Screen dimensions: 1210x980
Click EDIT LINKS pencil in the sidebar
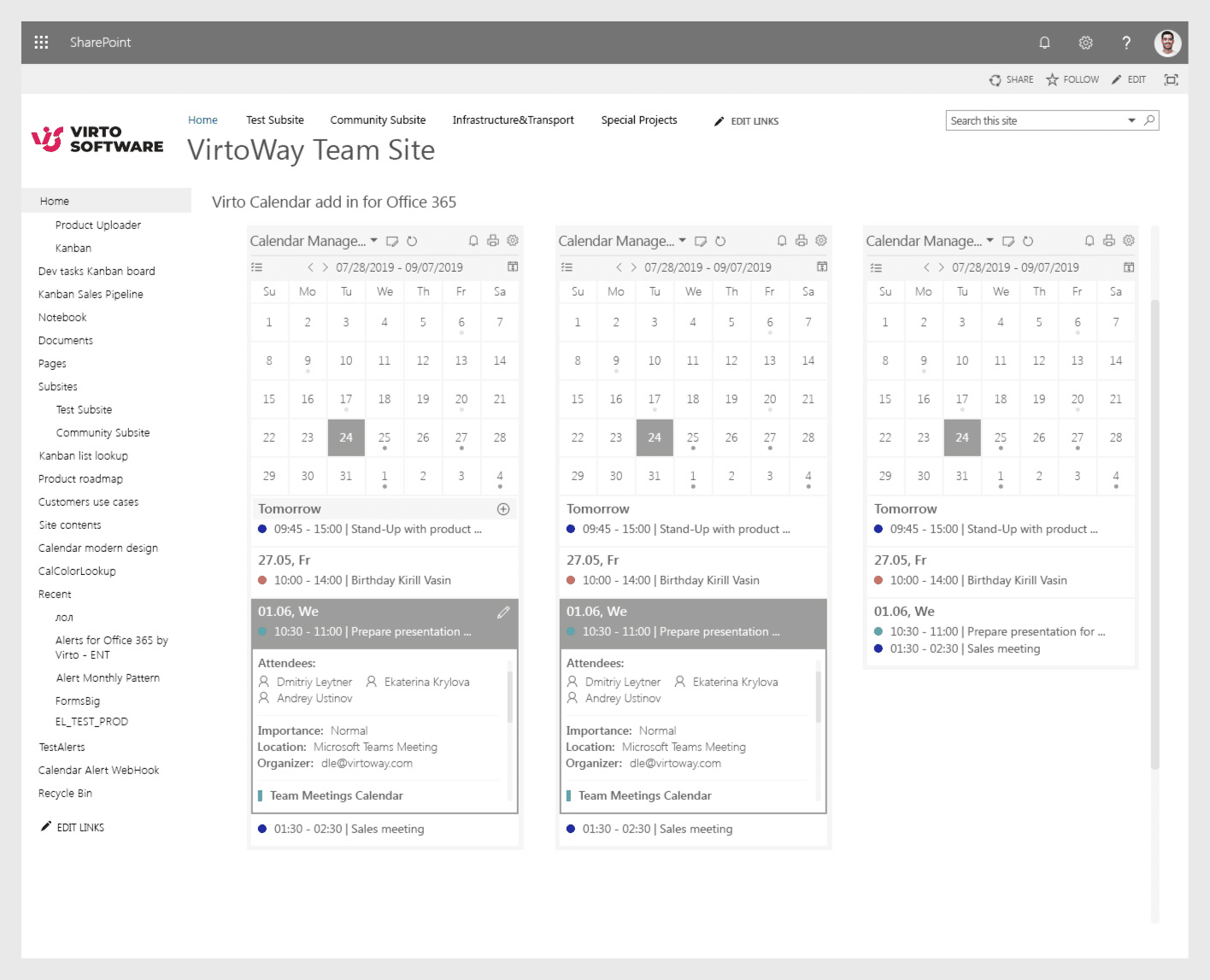(x=72, y=827)
